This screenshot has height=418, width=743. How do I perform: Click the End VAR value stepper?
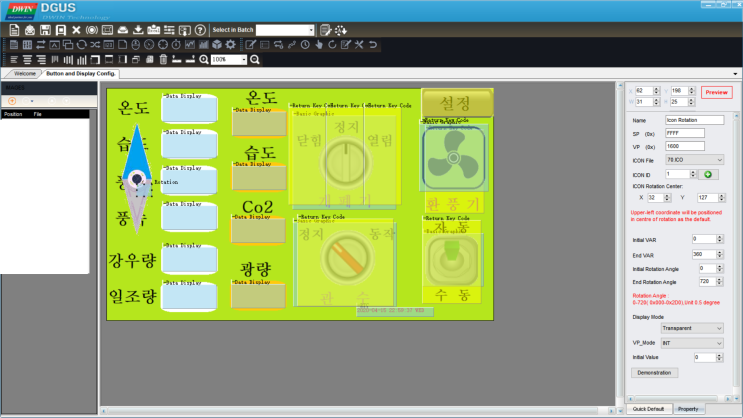720,254
